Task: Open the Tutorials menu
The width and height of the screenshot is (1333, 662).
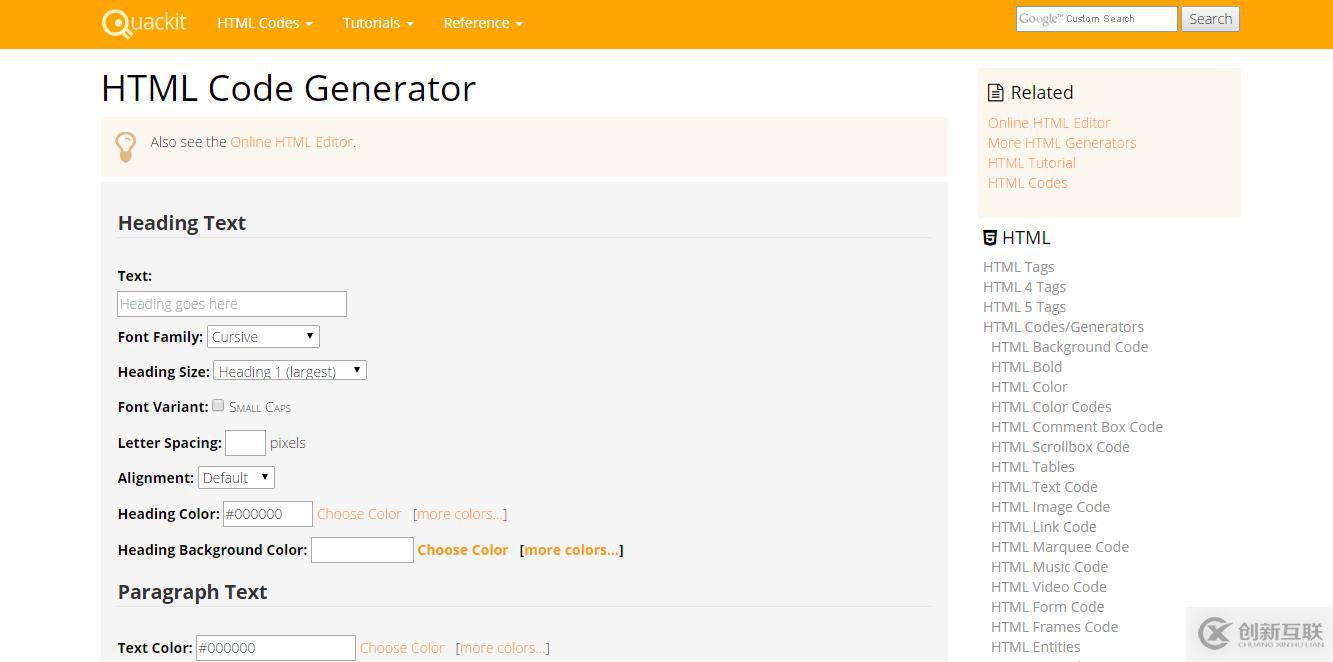Action: 377,22
